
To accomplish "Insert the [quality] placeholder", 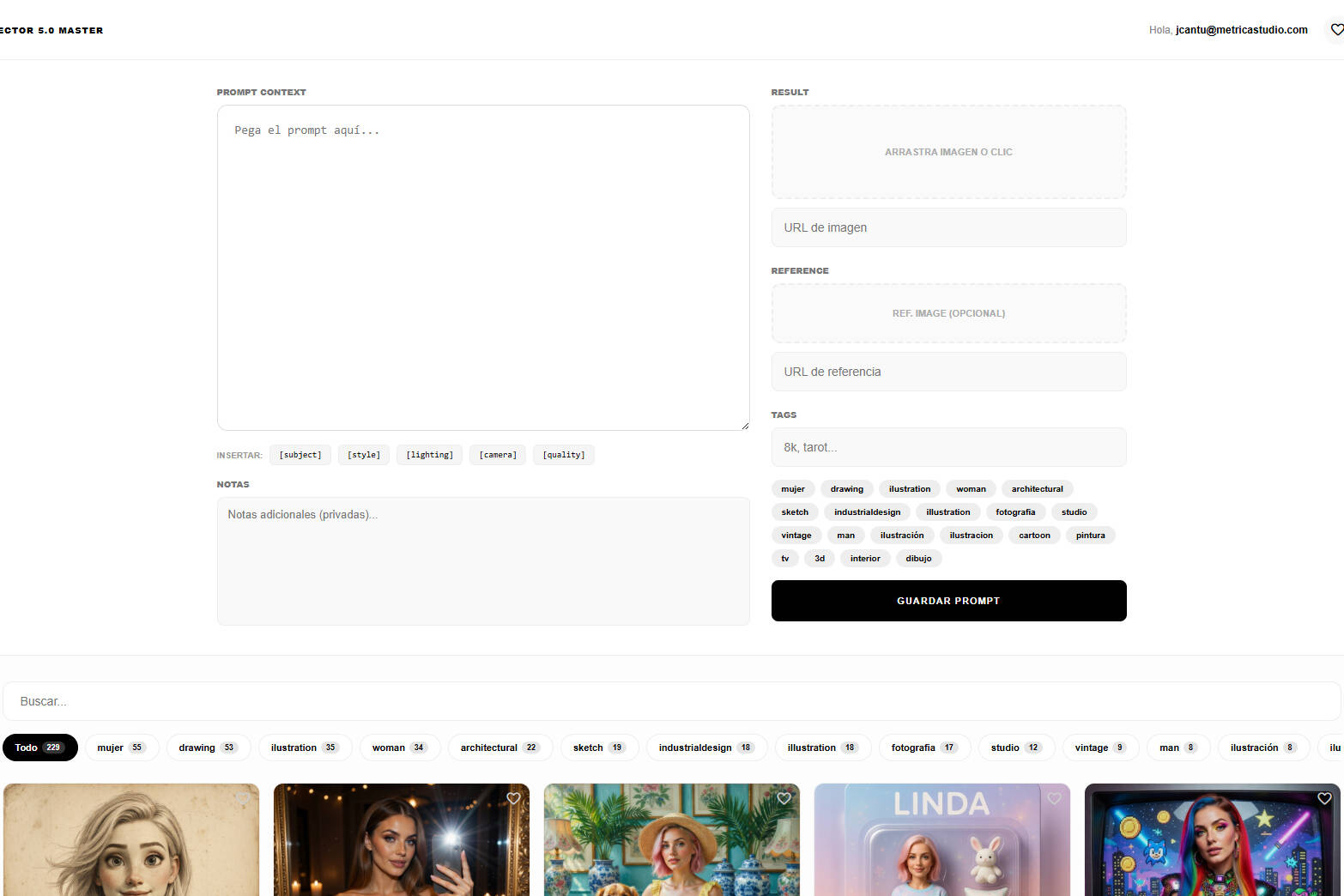I will pyautogui.click(x=563, y=455).
